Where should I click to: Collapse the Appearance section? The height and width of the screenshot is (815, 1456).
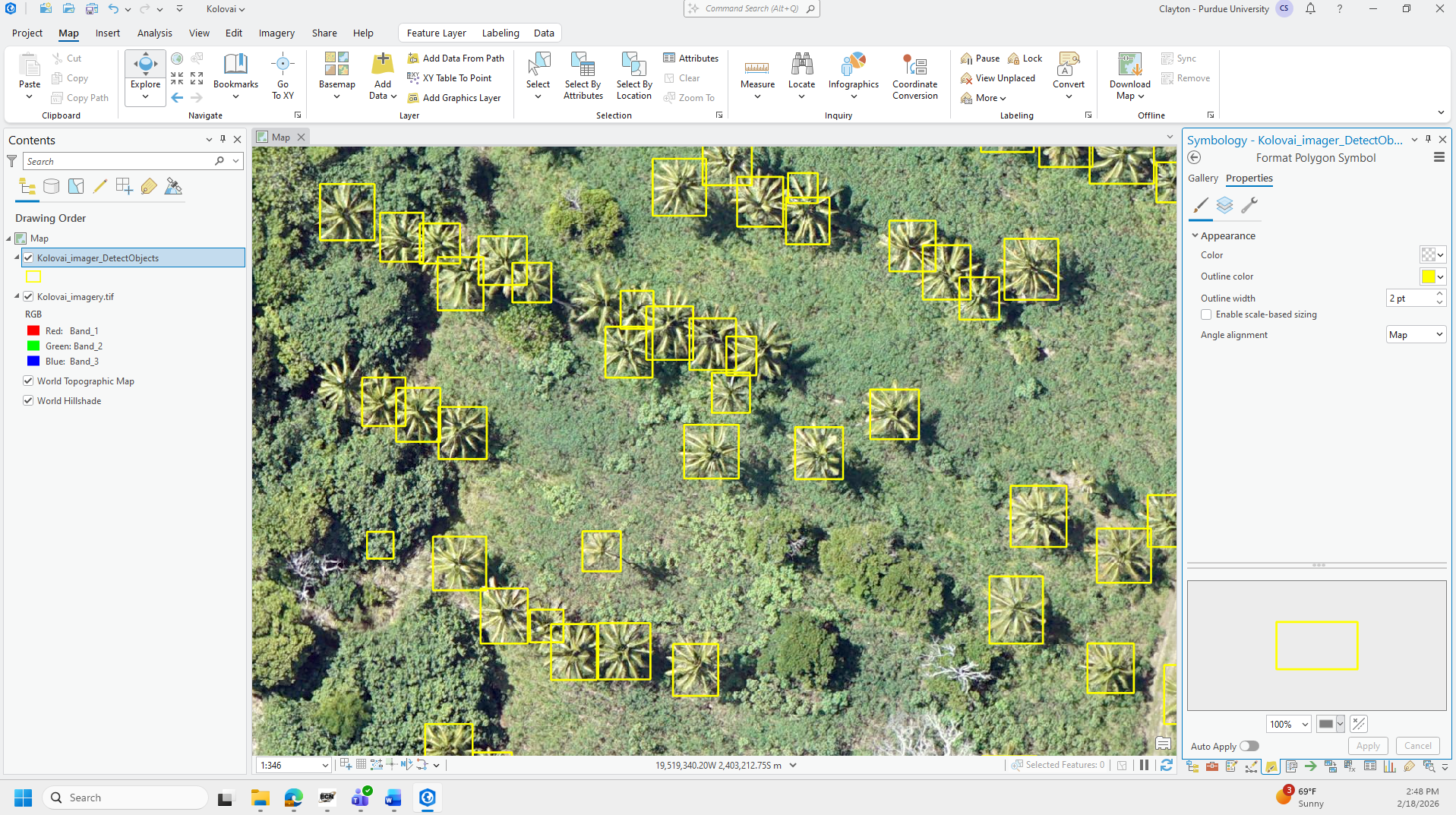[x=1195, y=235]
